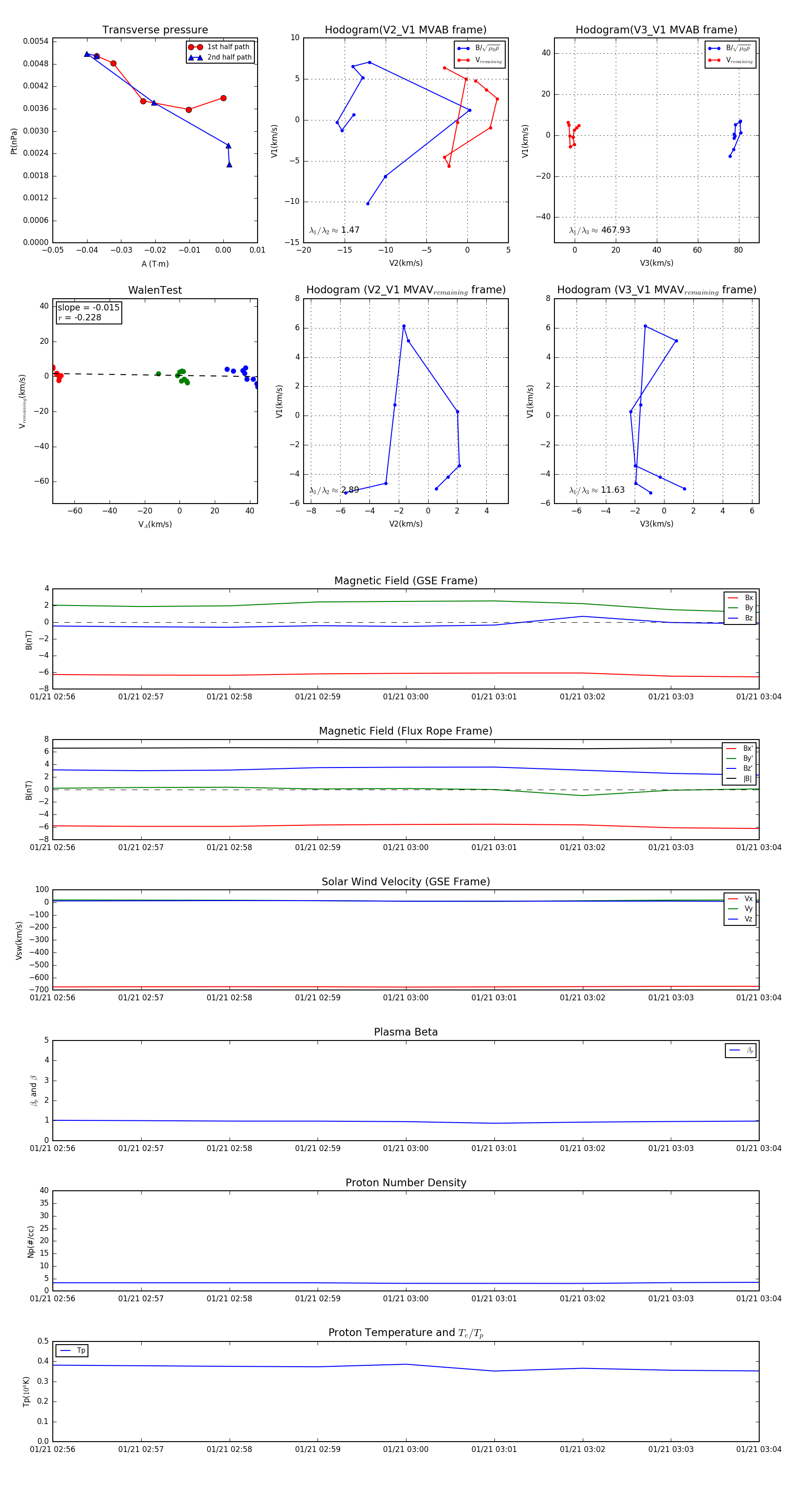The image size is (812, 1489).
Task: Click "V2(km/s)" label under V2_V1 MVAB hodogram
Action: [x=406, y=263]
